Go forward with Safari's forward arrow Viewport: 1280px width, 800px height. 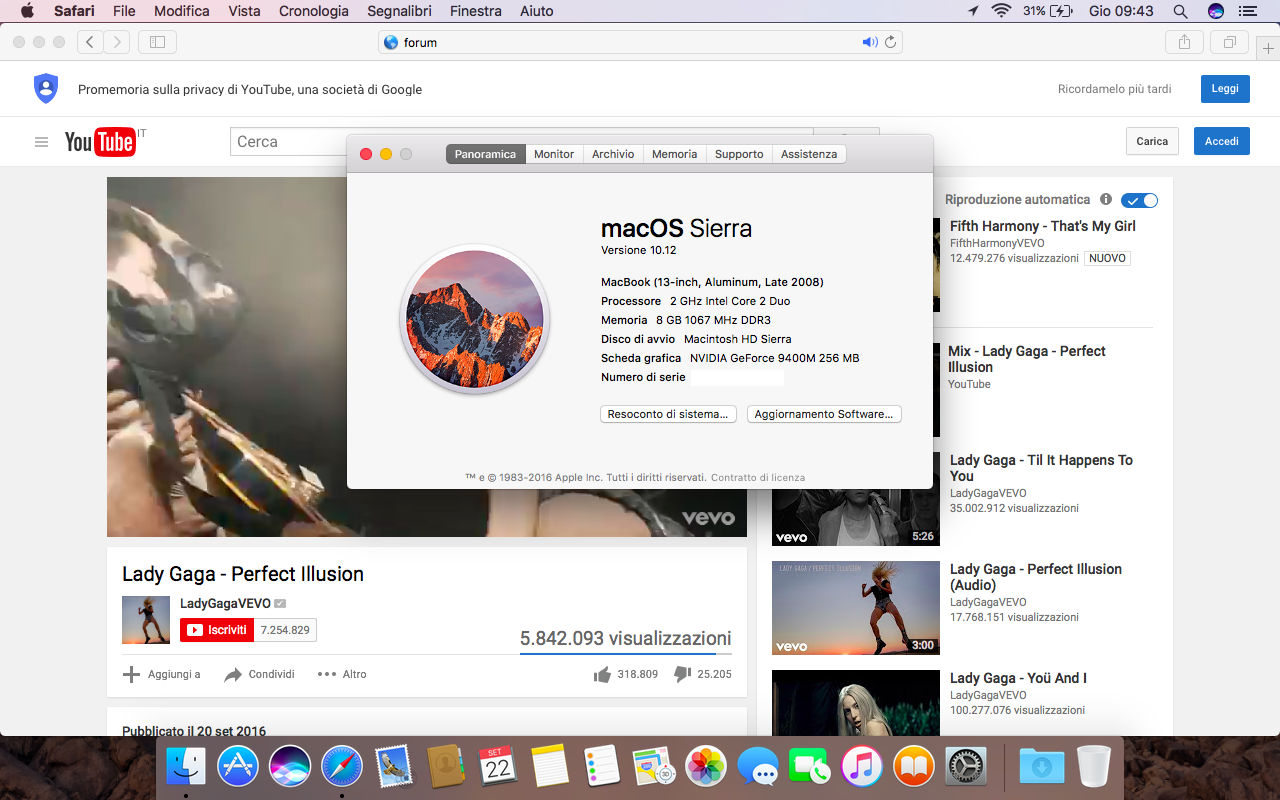pyautogui.click(x=117, y=42)
